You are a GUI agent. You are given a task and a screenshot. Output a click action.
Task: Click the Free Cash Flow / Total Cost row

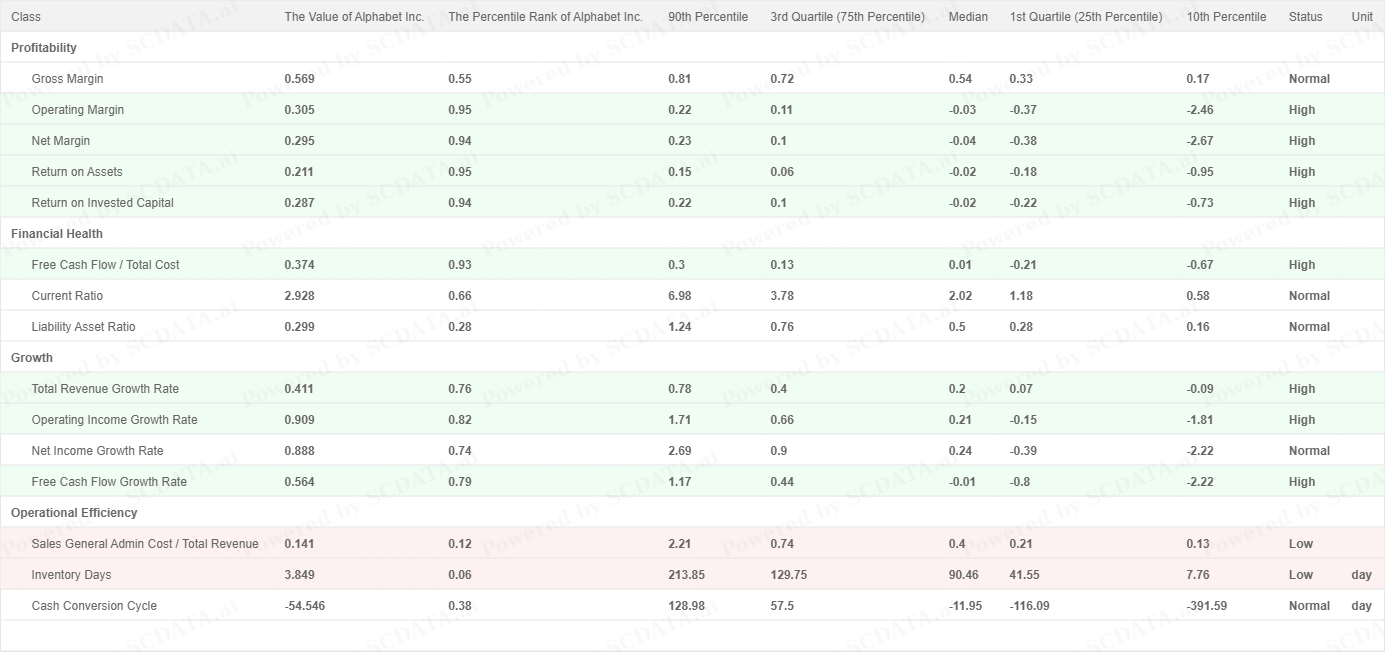[105, 265]
